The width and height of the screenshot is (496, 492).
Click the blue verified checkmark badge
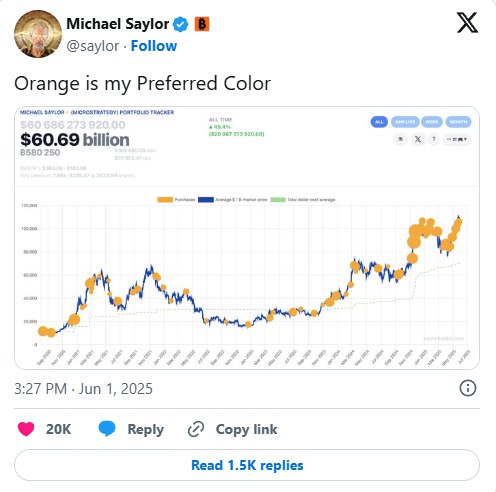(181, 24)
